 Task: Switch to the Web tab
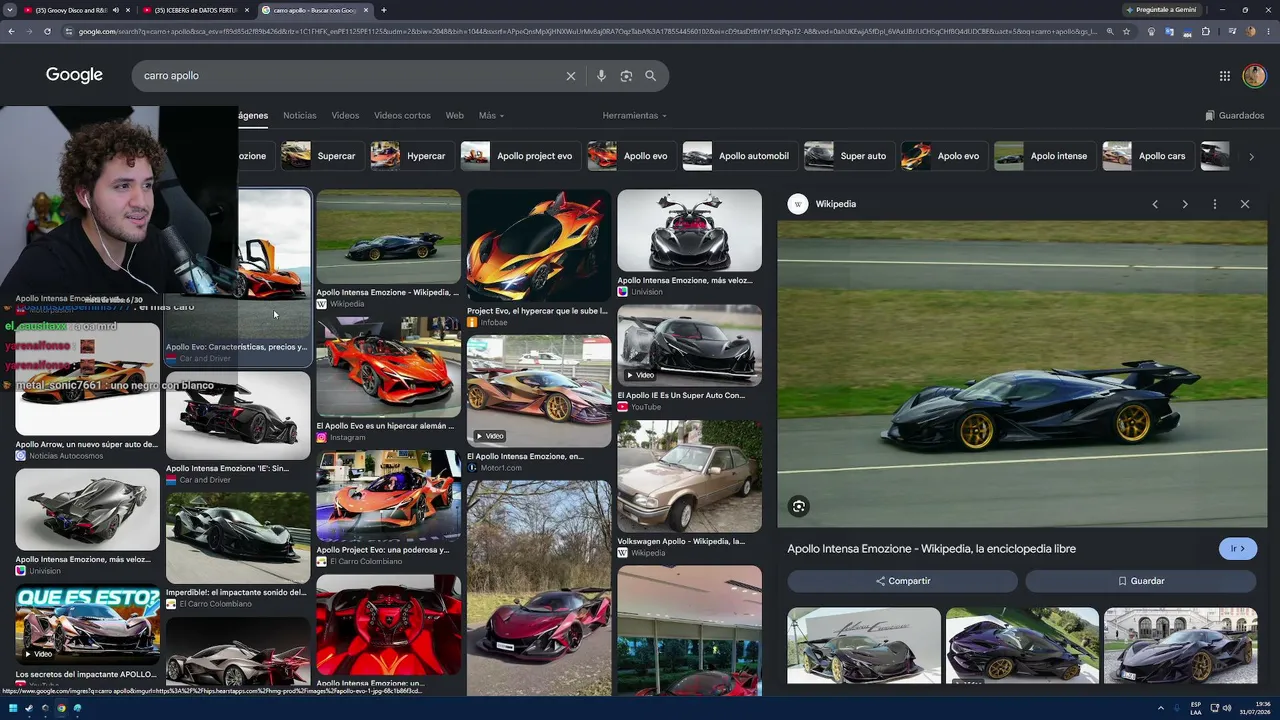point(454,115)
